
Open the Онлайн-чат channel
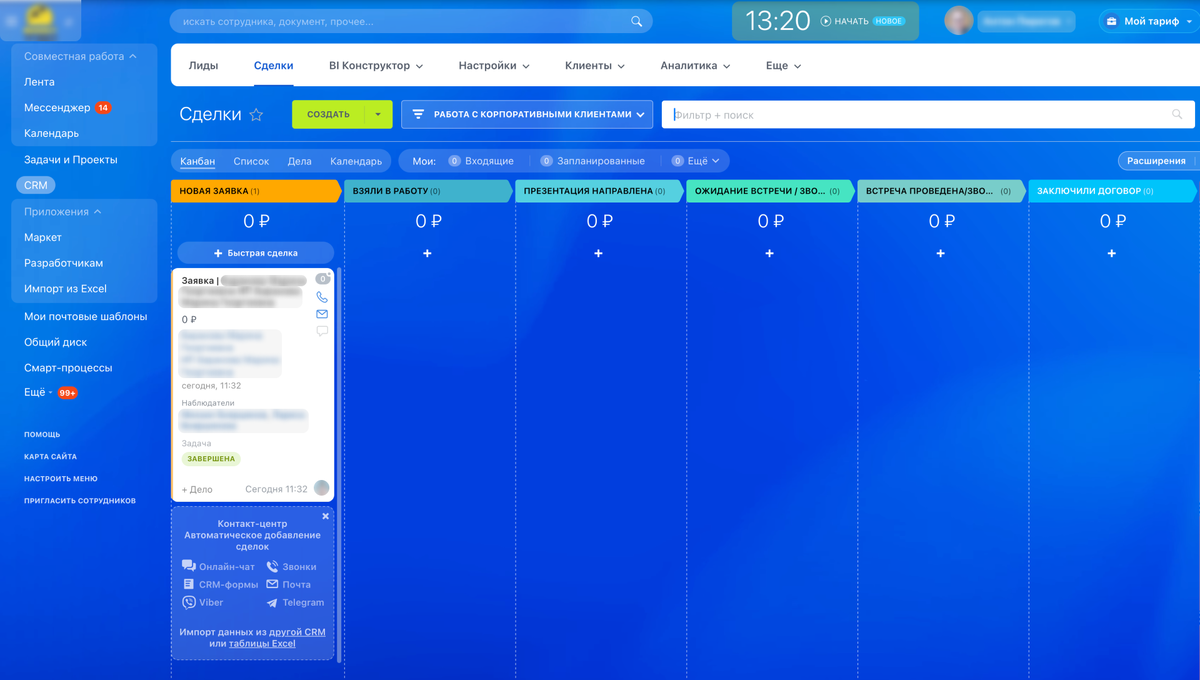click(219, 567)
